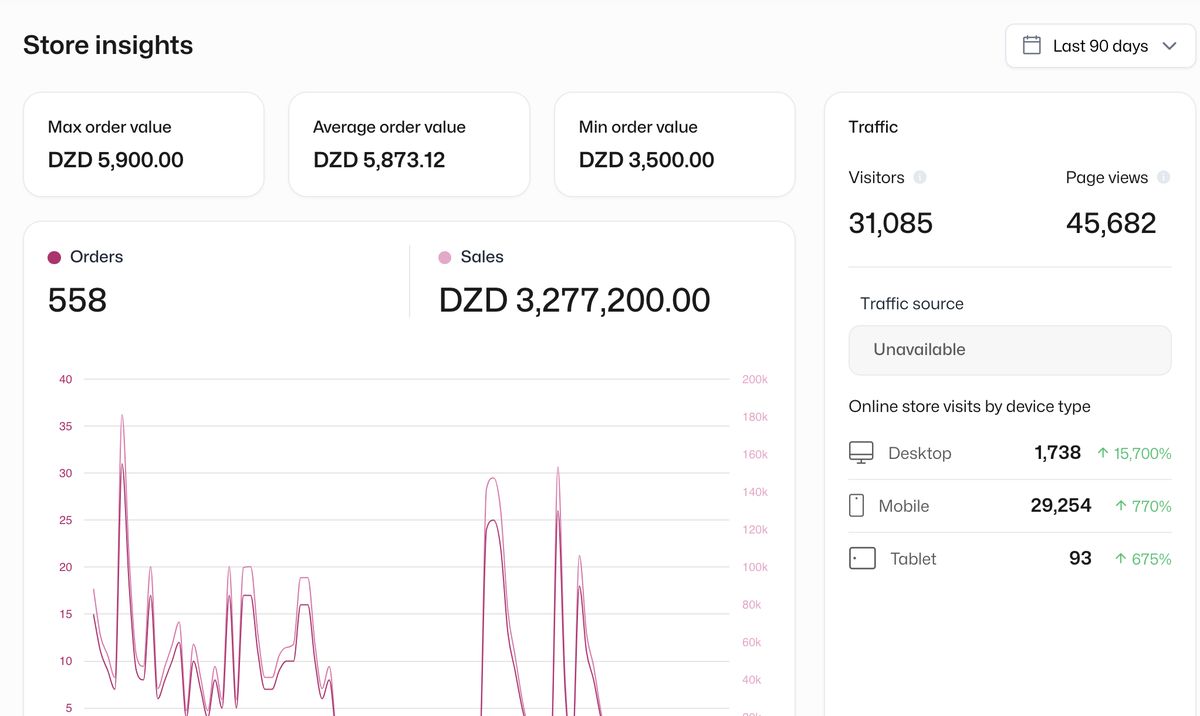Screen dimensions: 1200x716
Task: Click the 770% growth figure
Action: tap(1152, 506)
